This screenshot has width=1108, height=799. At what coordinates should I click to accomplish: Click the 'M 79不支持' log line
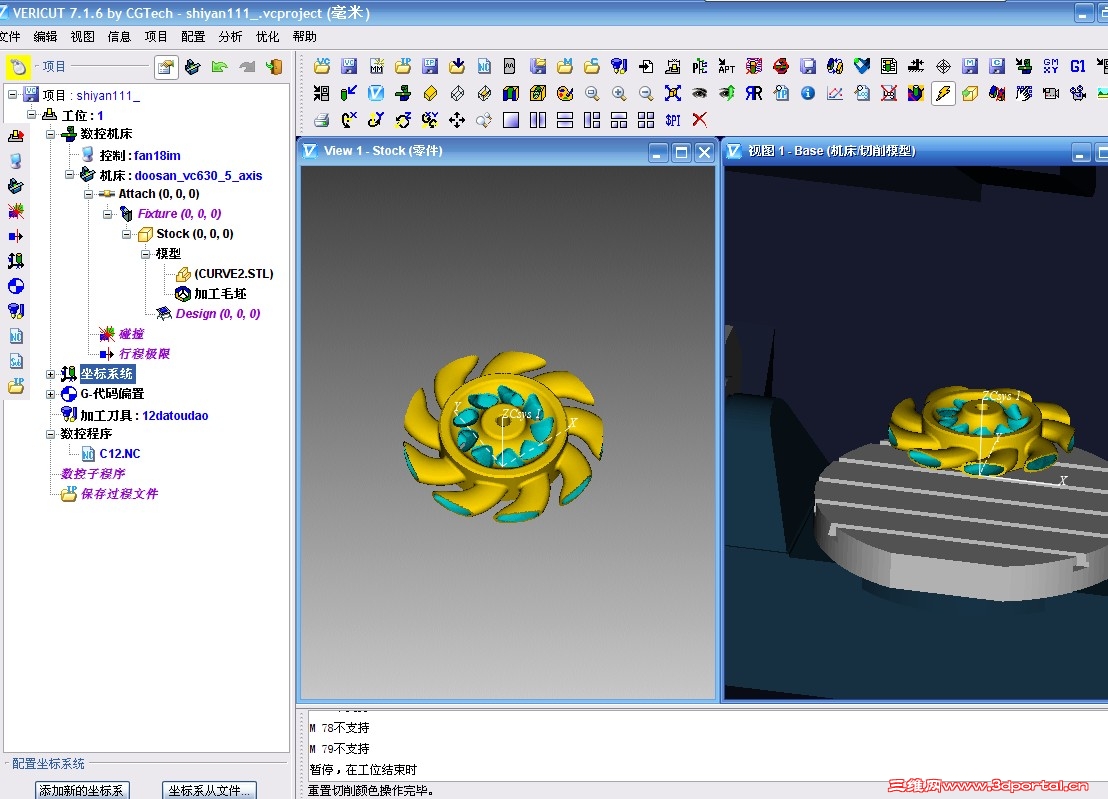pos(339,748)
